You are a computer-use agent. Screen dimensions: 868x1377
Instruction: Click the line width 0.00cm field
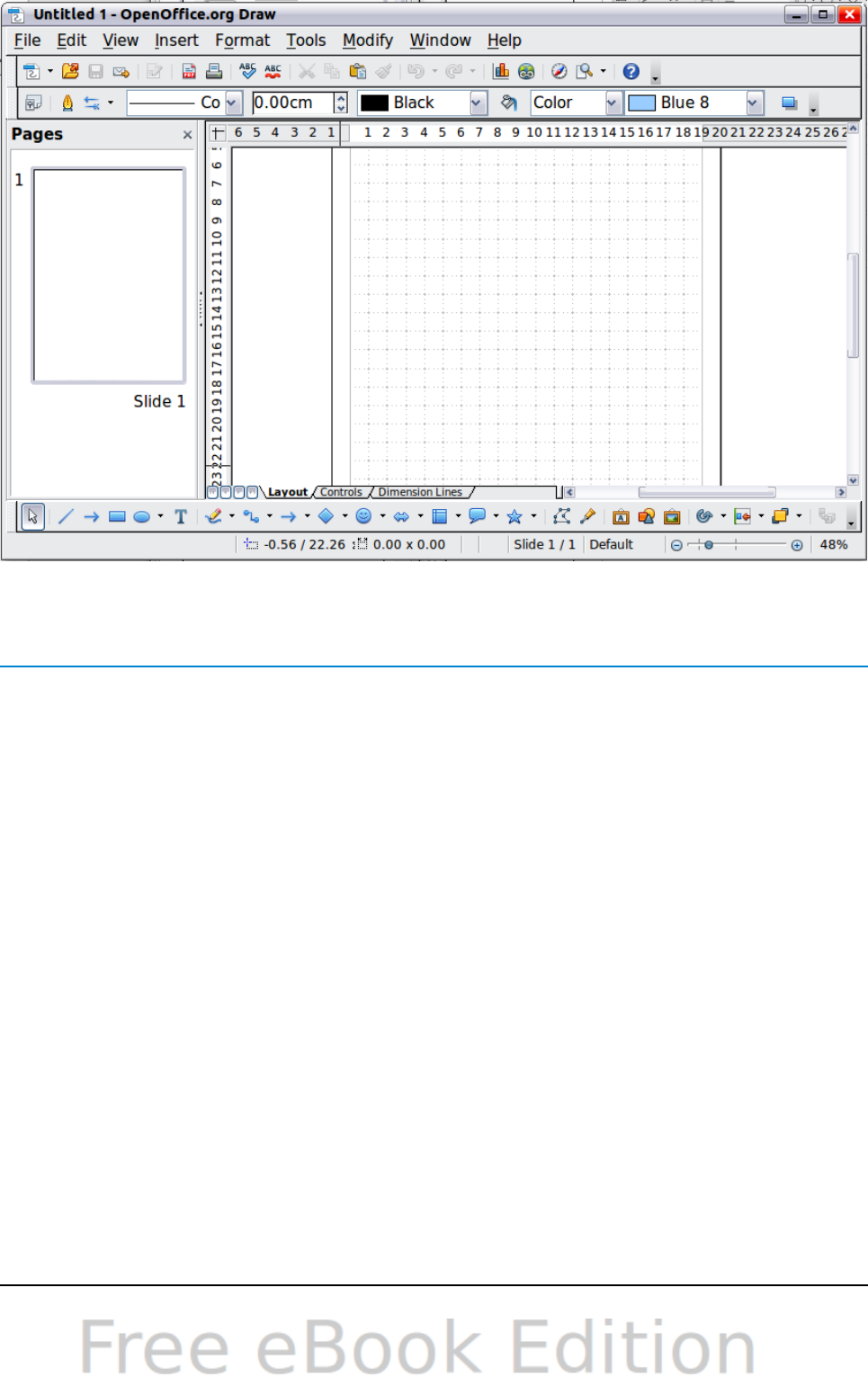(x=293, y=103)
